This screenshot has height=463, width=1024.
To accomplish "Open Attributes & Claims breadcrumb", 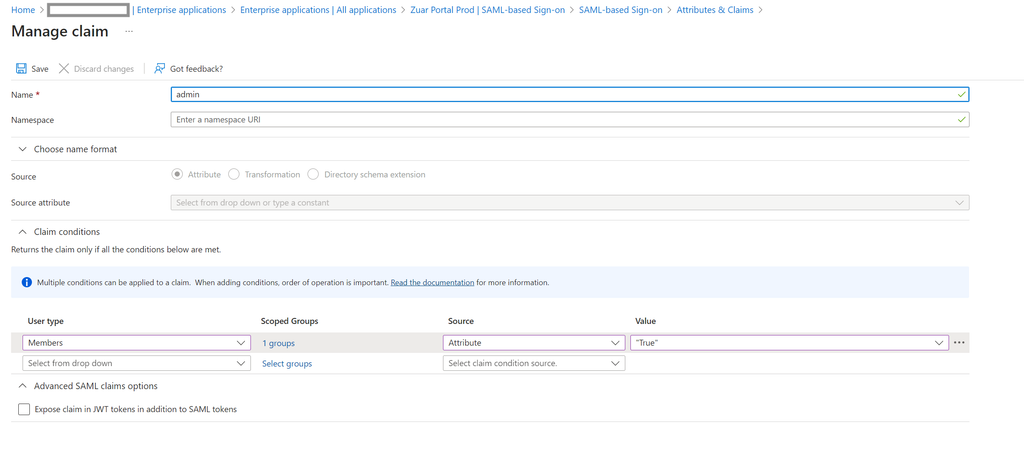I will pos(714,10).
